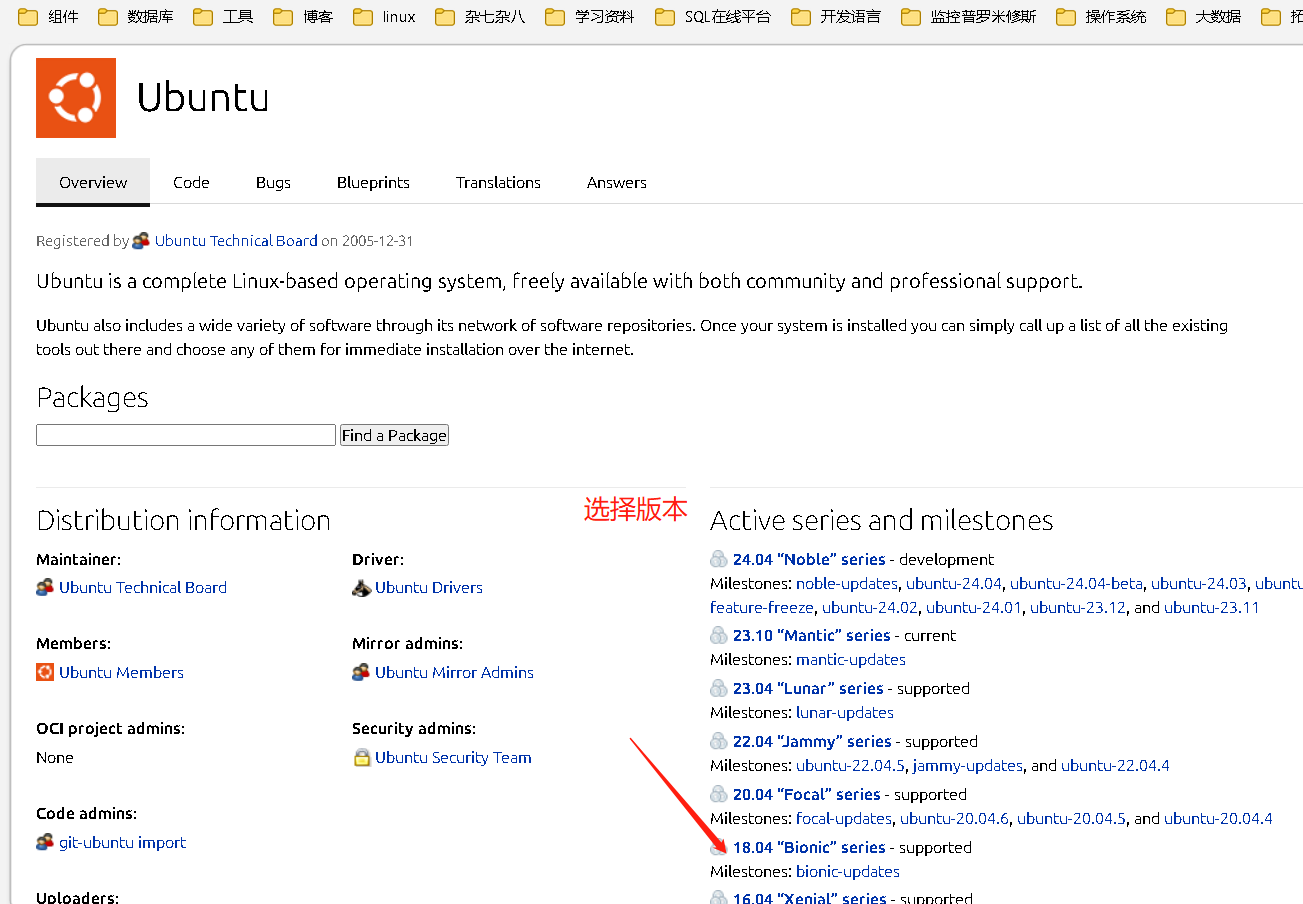Open the ubuntu-22.04.5 milestone link

coord(850,765)
